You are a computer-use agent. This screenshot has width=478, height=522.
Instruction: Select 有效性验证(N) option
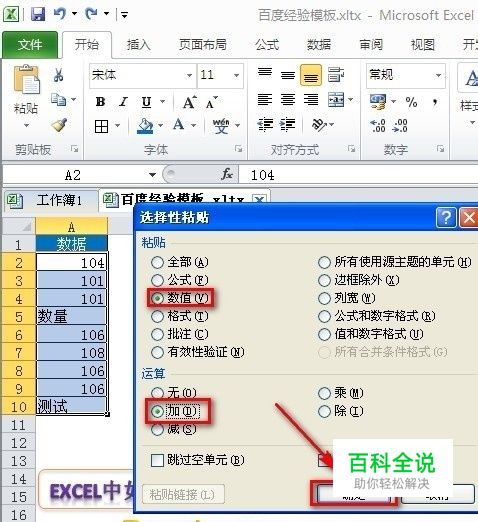pos(198,352)
